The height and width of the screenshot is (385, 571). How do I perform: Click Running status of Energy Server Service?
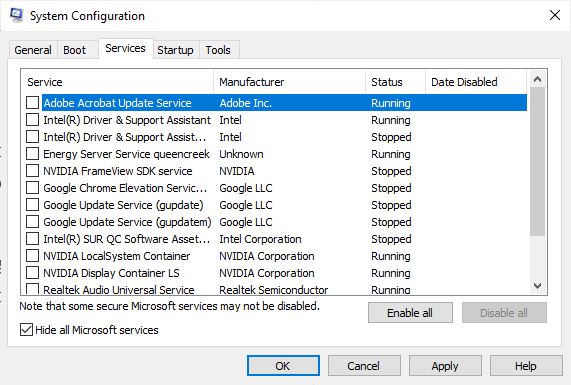pyautogui.click(x=391, y=154)
